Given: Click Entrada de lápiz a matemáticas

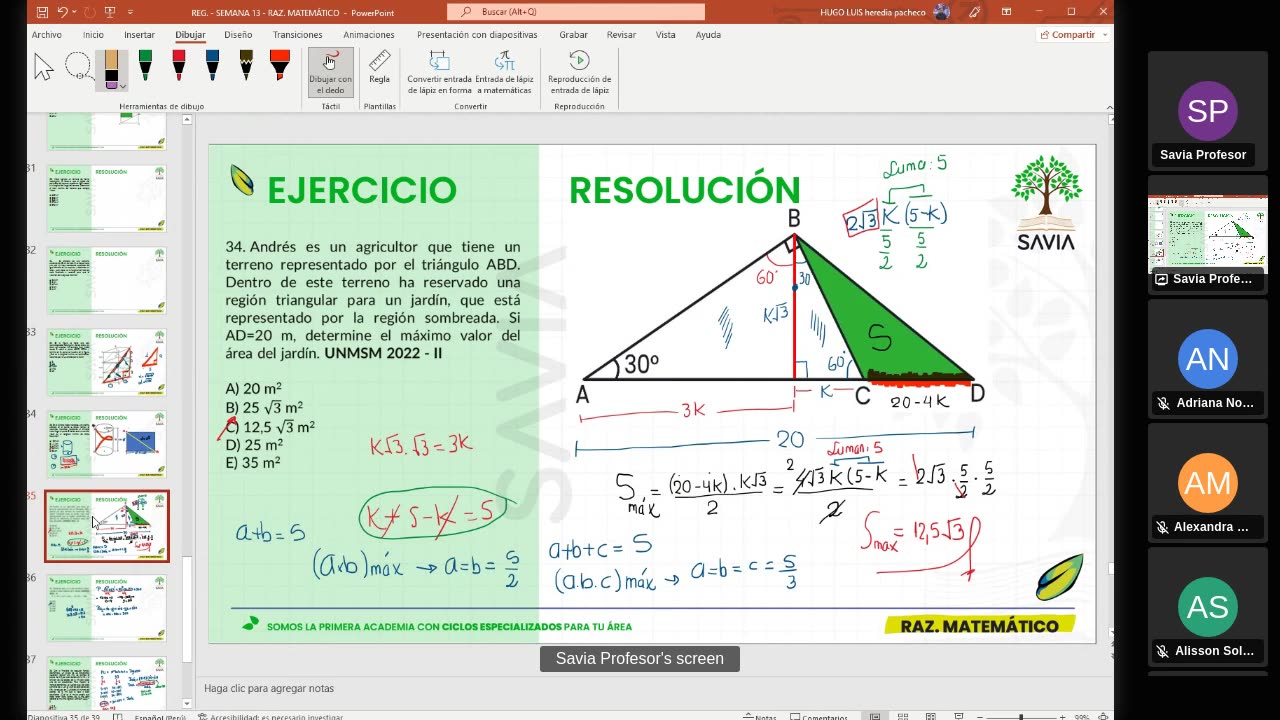Looking at the screenshot, I should pos(504,72).
